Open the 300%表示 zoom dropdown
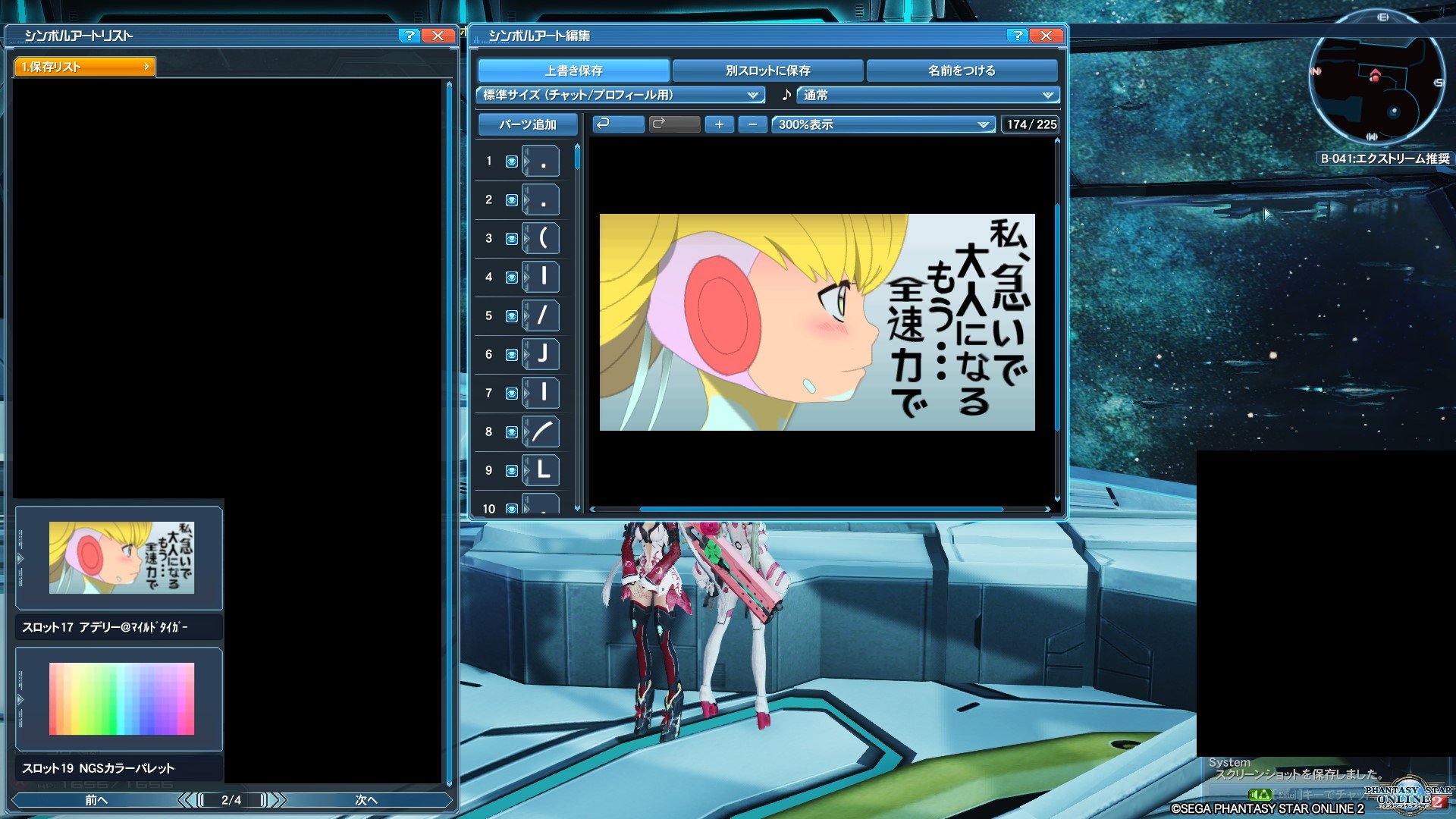The height and width of the screenshot is (819, 1456). [x=883, y=124]
